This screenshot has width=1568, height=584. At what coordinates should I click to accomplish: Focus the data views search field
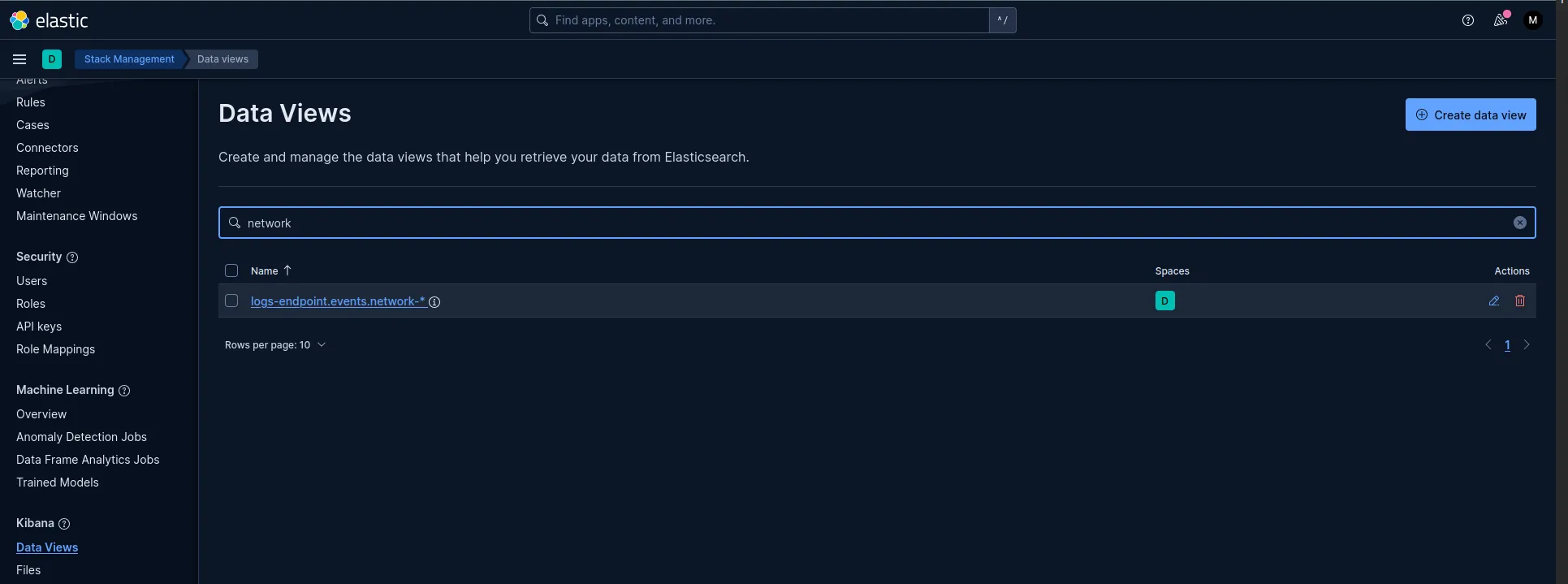[877, 223]
